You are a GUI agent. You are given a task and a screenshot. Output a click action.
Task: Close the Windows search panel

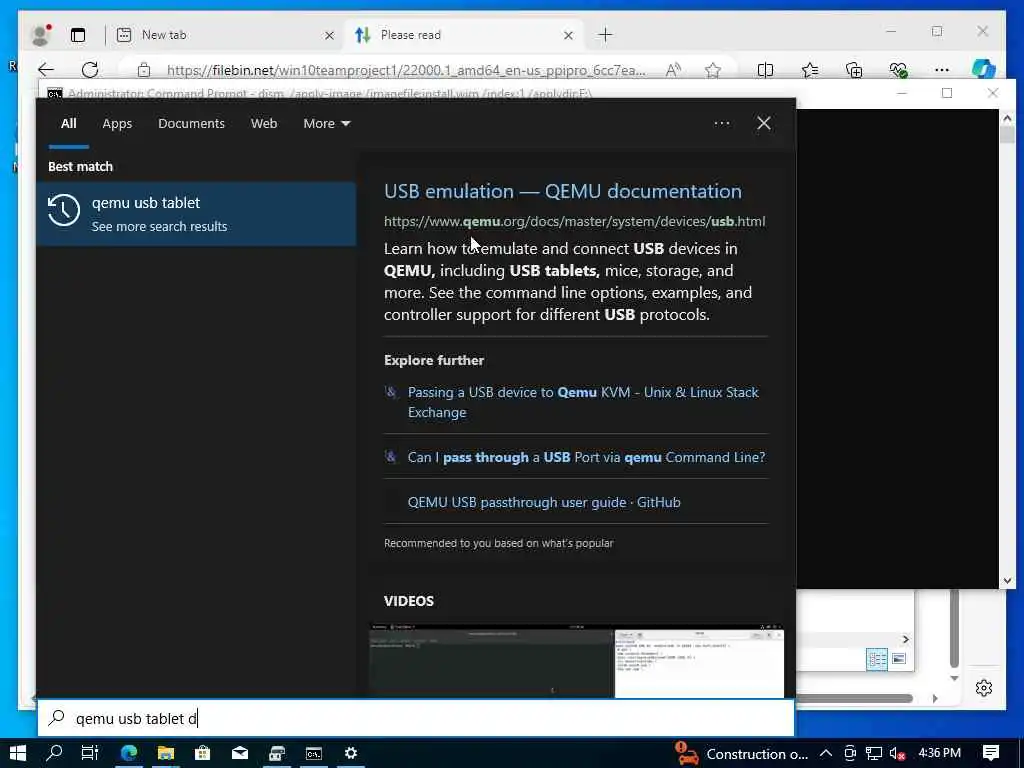(x=763, y=123)
